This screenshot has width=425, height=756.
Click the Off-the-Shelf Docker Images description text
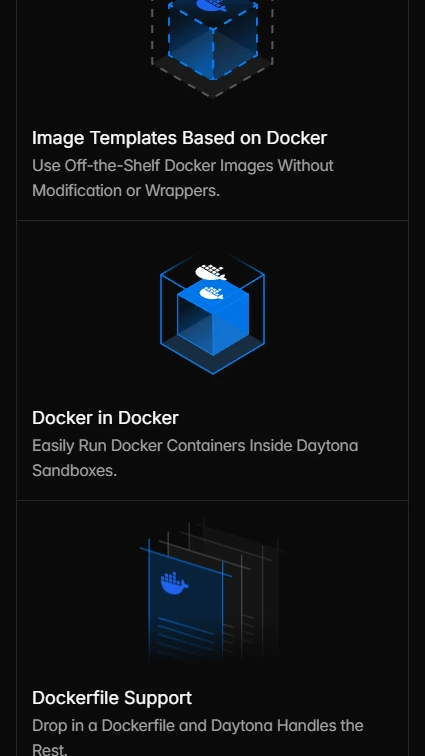(x=183, y=178)
